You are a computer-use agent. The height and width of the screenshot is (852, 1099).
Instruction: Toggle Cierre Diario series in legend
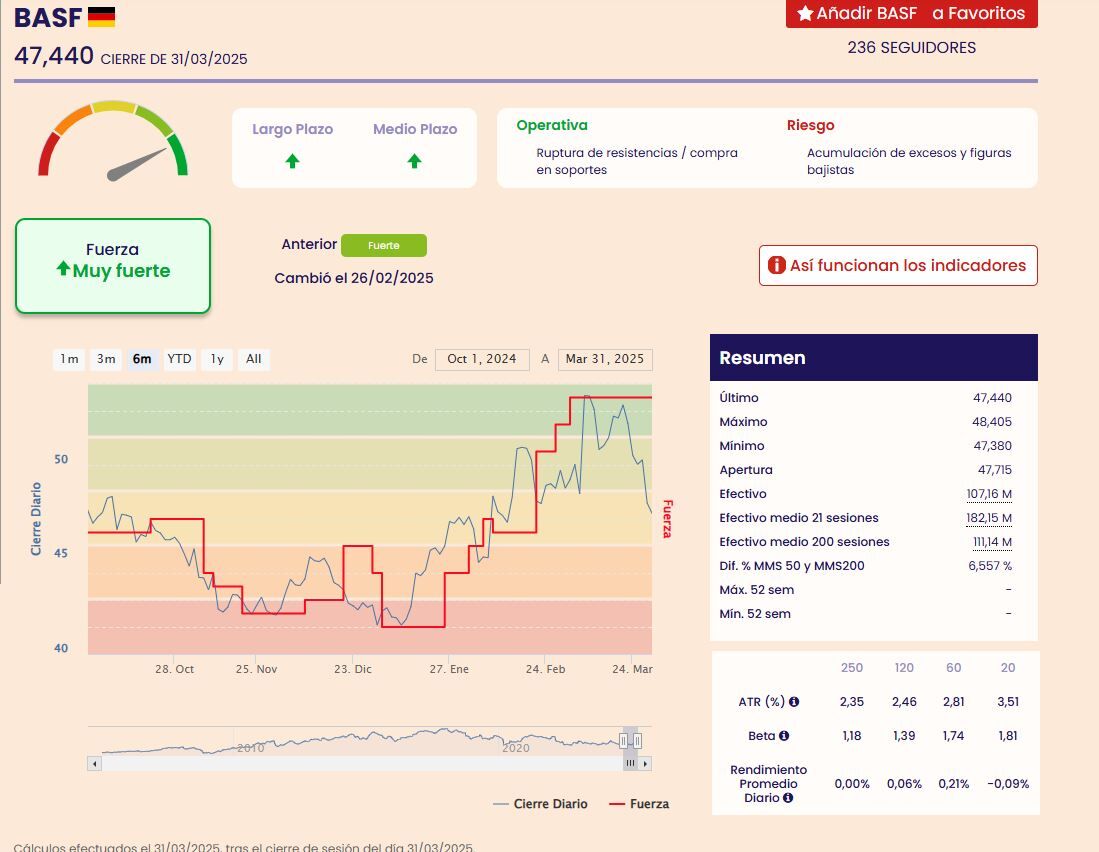[x=540, y=804]
